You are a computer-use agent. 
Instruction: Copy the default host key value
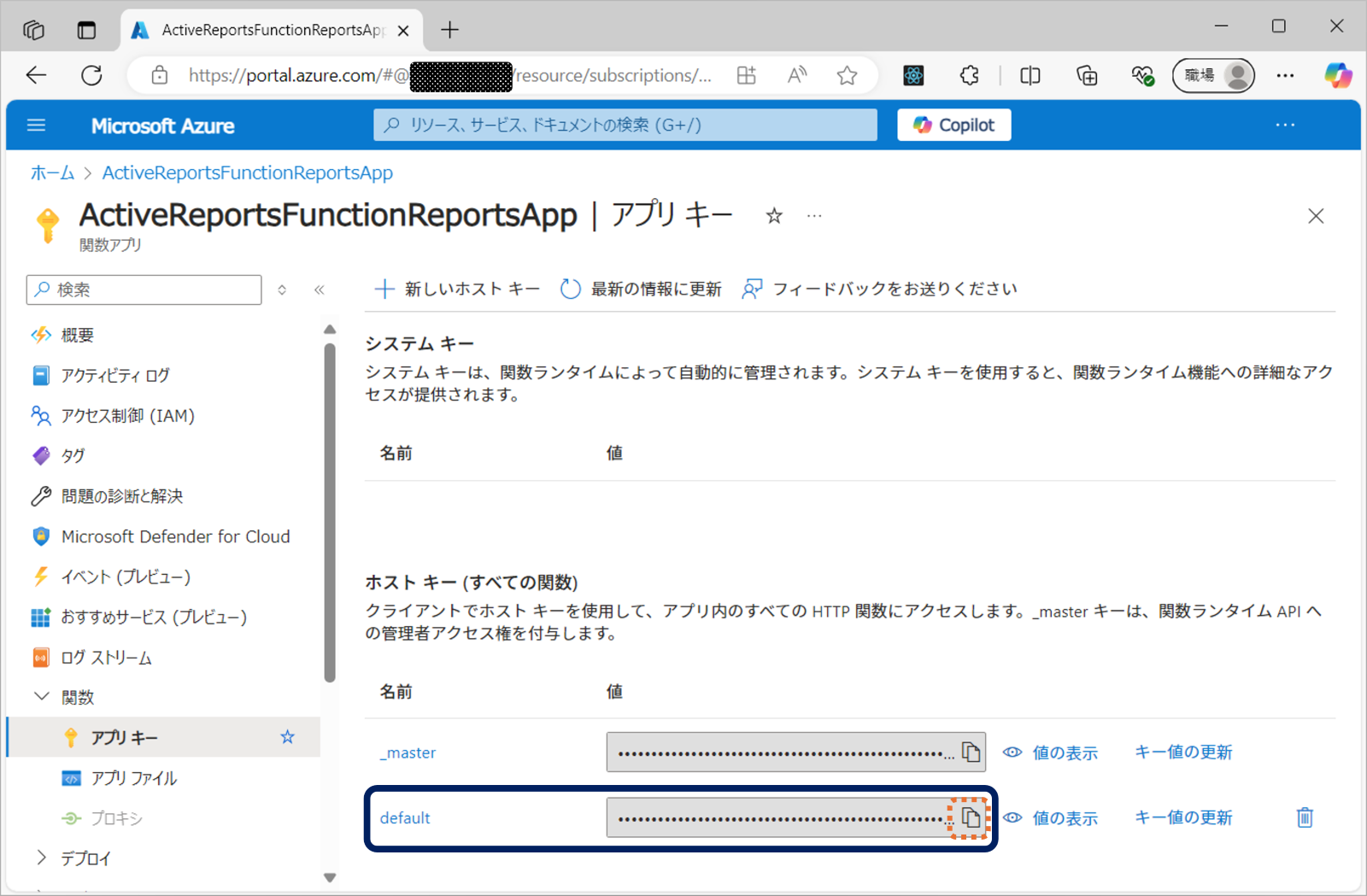(971, 817)
